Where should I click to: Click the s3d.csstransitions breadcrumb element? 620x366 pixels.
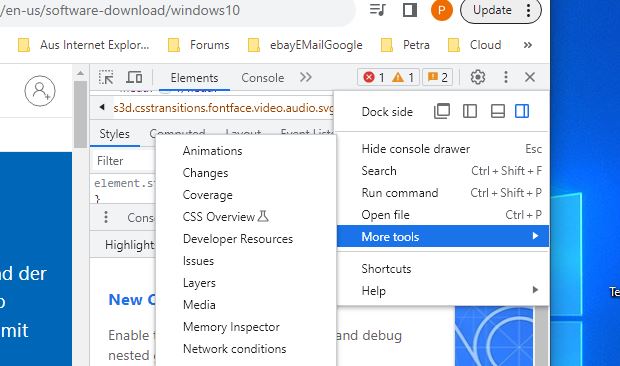[223, 108]
